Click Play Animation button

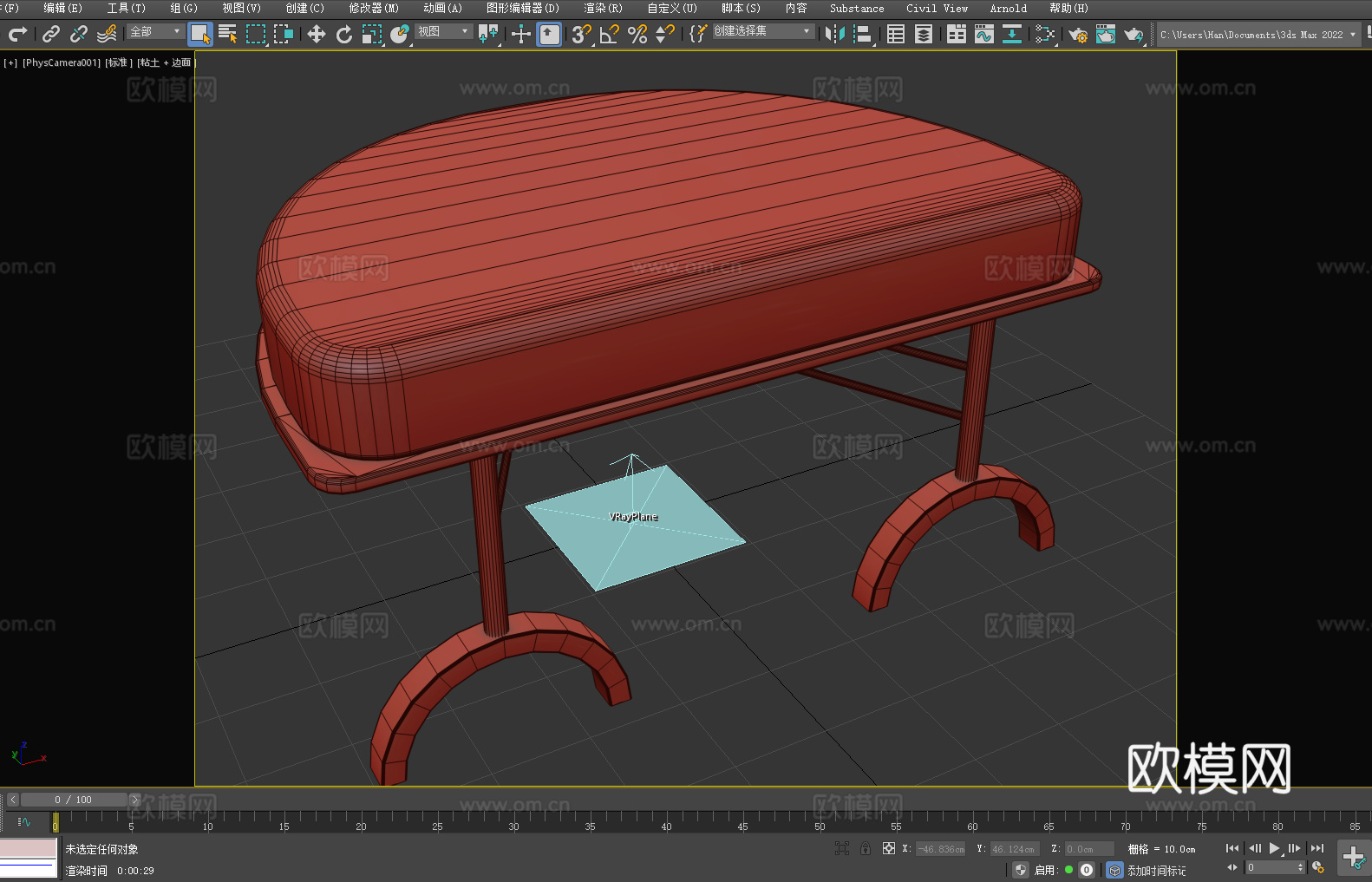tap(1275, 848)
